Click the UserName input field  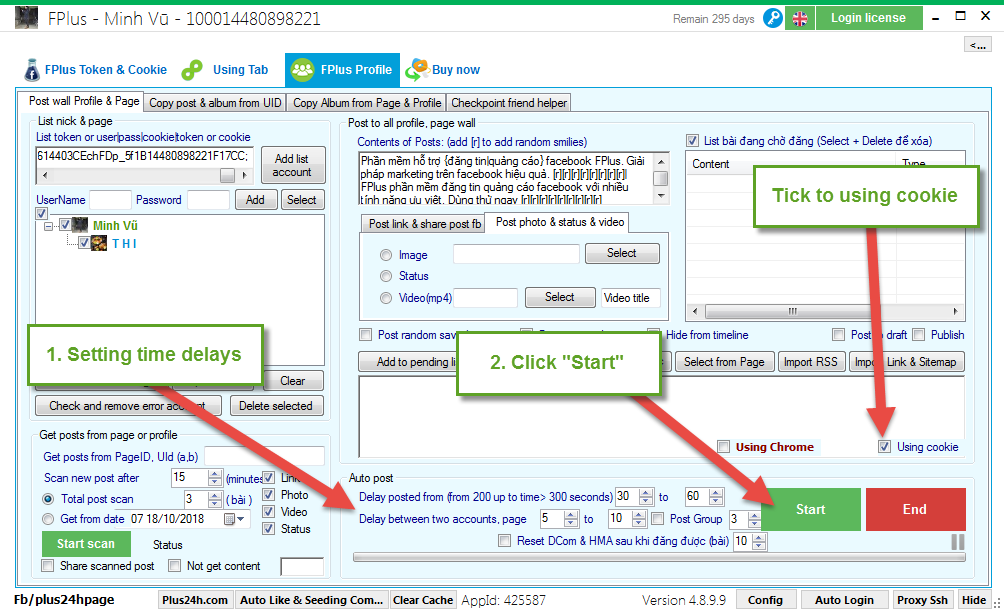tap(110, 200)
